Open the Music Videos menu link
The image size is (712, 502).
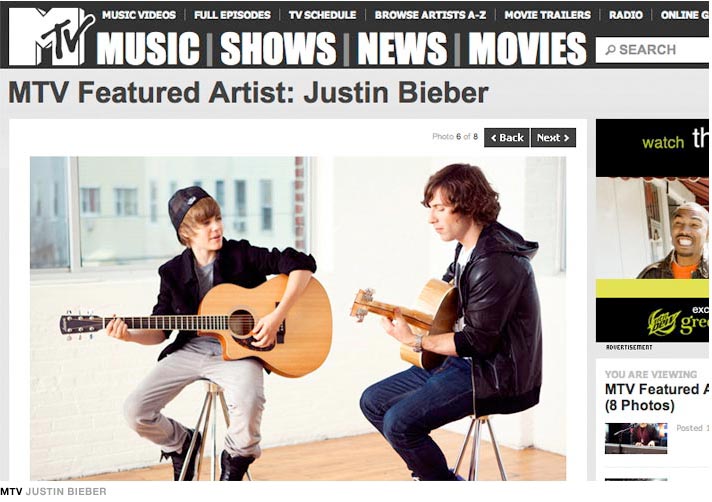point(138,15)
